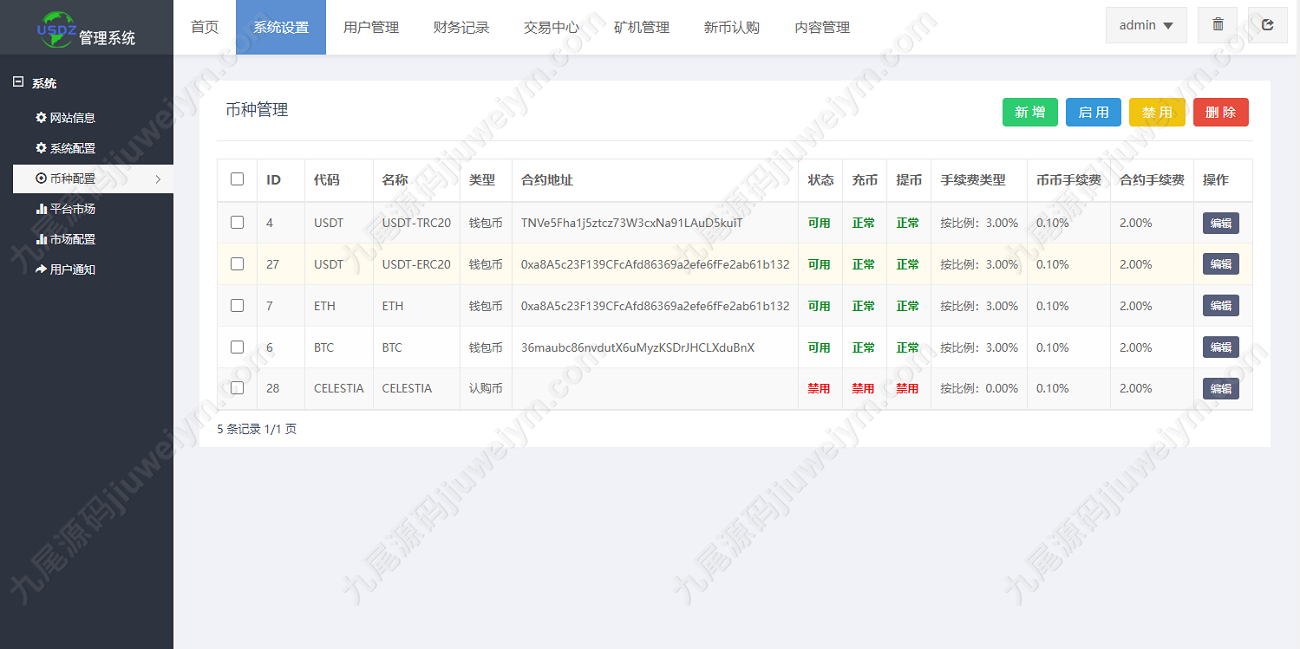Toggle the select-all checkbox in table header
The width and height of the screenshot is (1300, 649).
click(237, 179)
